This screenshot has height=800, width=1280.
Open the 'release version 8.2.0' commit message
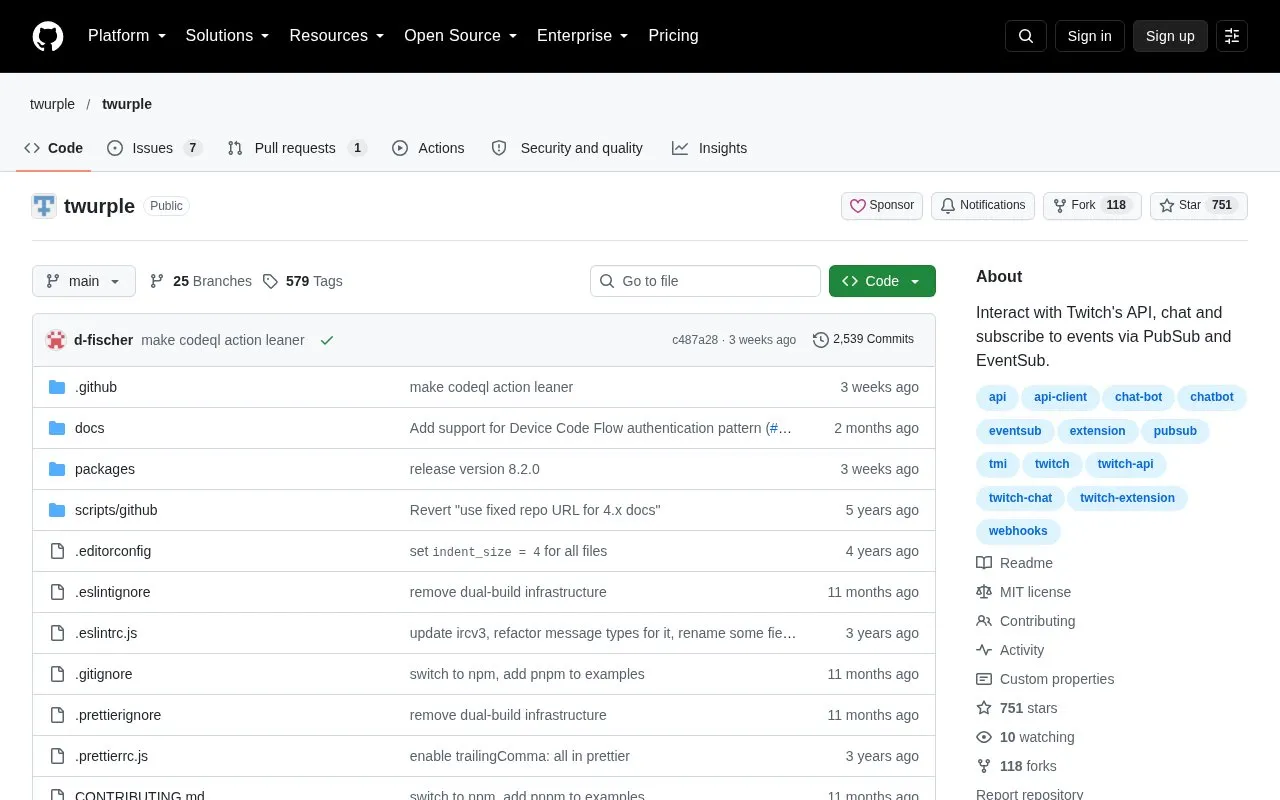point(475,469)
